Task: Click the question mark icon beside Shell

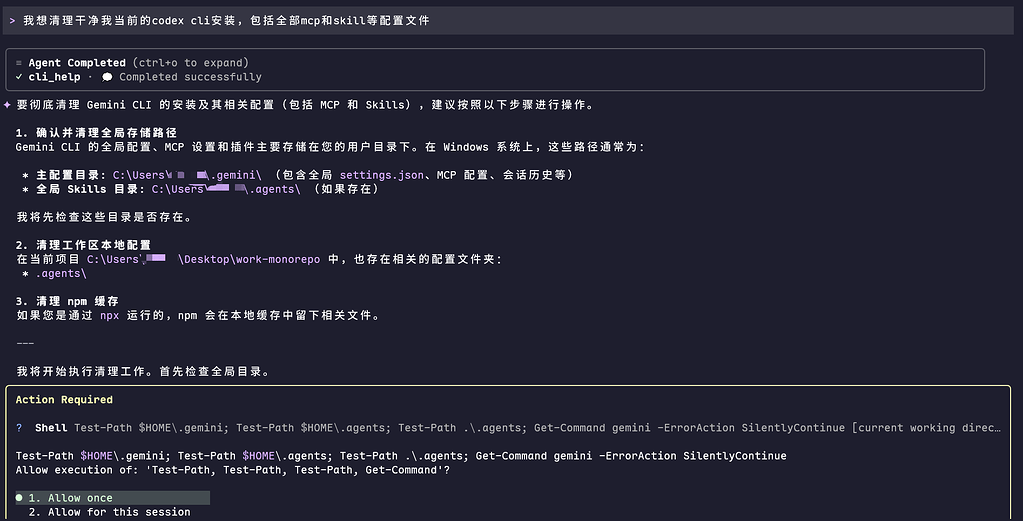Action: [19, 428]
